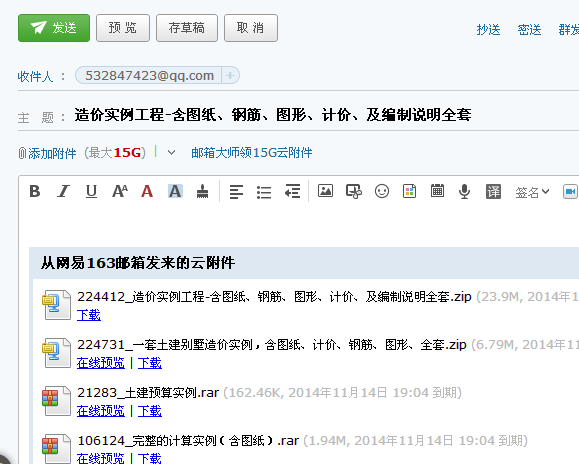Image resolution: width=579 pixels, height=464 pixels.
Task: Open the 签名 signature dropdown
Action: (532, 192)
